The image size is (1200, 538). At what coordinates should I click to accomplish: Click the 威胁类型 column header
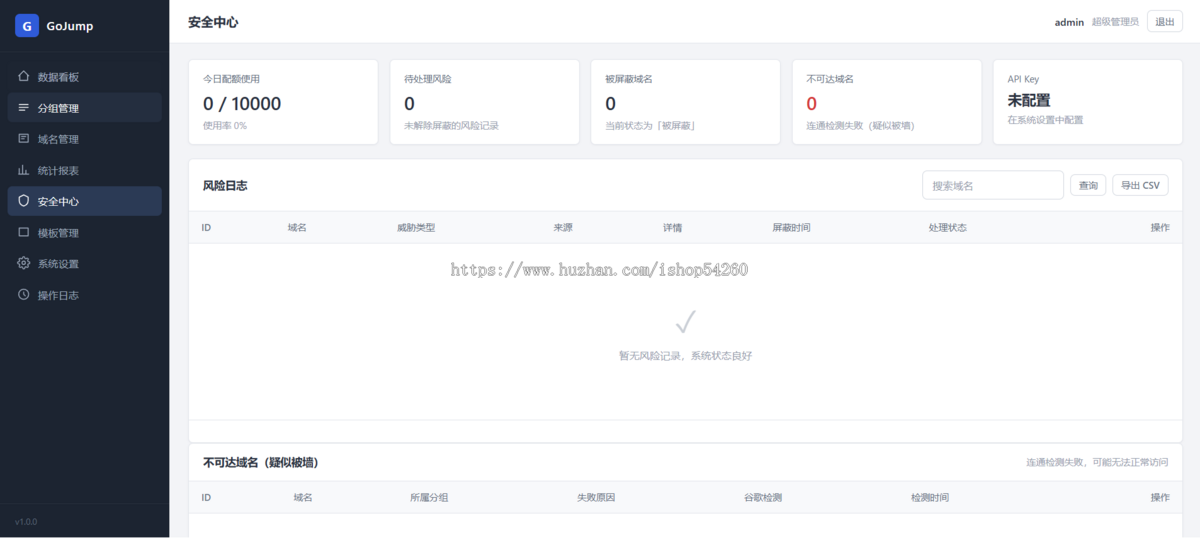tap(416, 228)
